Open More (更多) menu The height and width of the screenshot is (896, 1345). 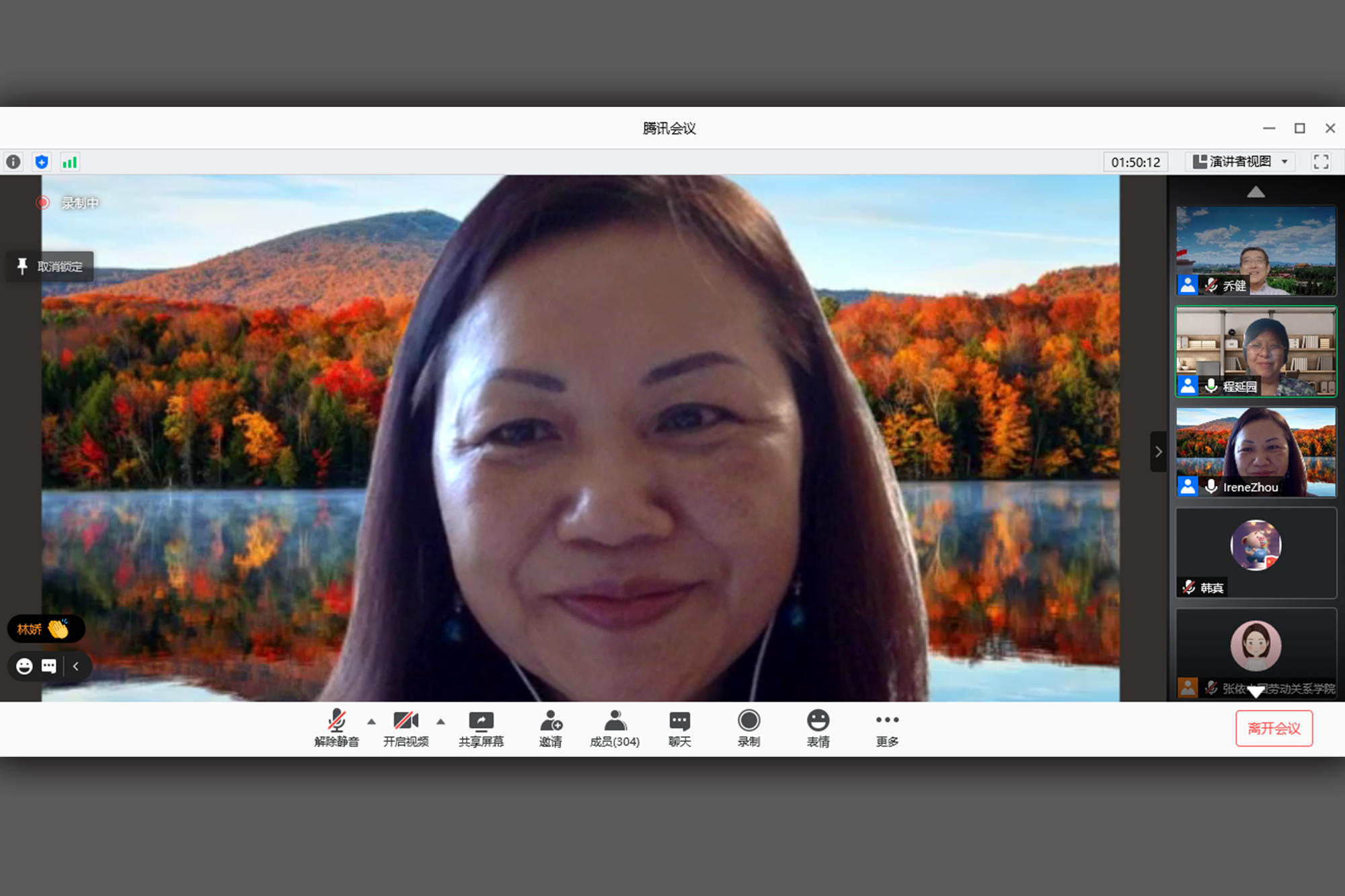pos(887,729)
